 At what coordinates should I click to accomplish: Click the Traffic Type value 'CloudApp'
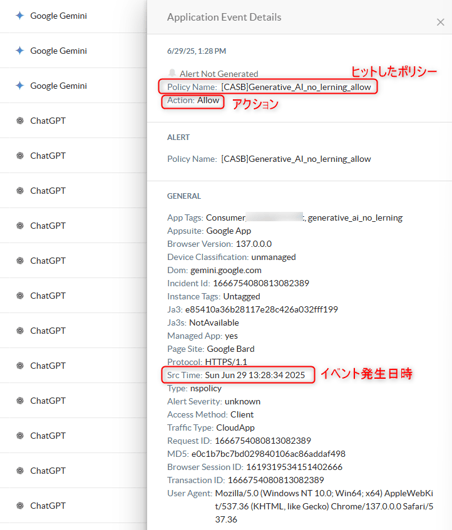click(x=235, y=428)
